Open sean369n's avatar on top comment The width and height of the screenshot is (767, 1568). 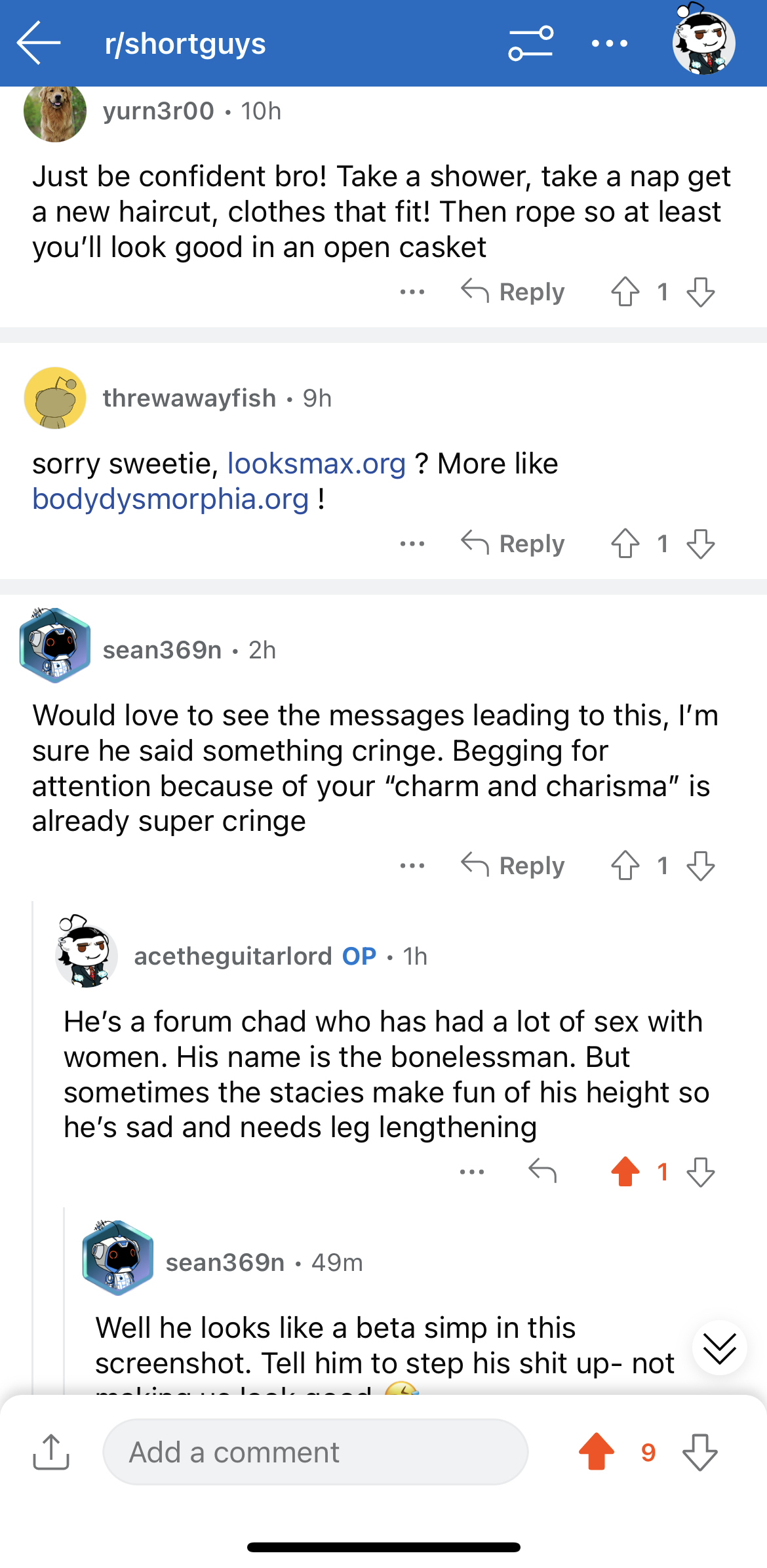click(x=55, y=646)
